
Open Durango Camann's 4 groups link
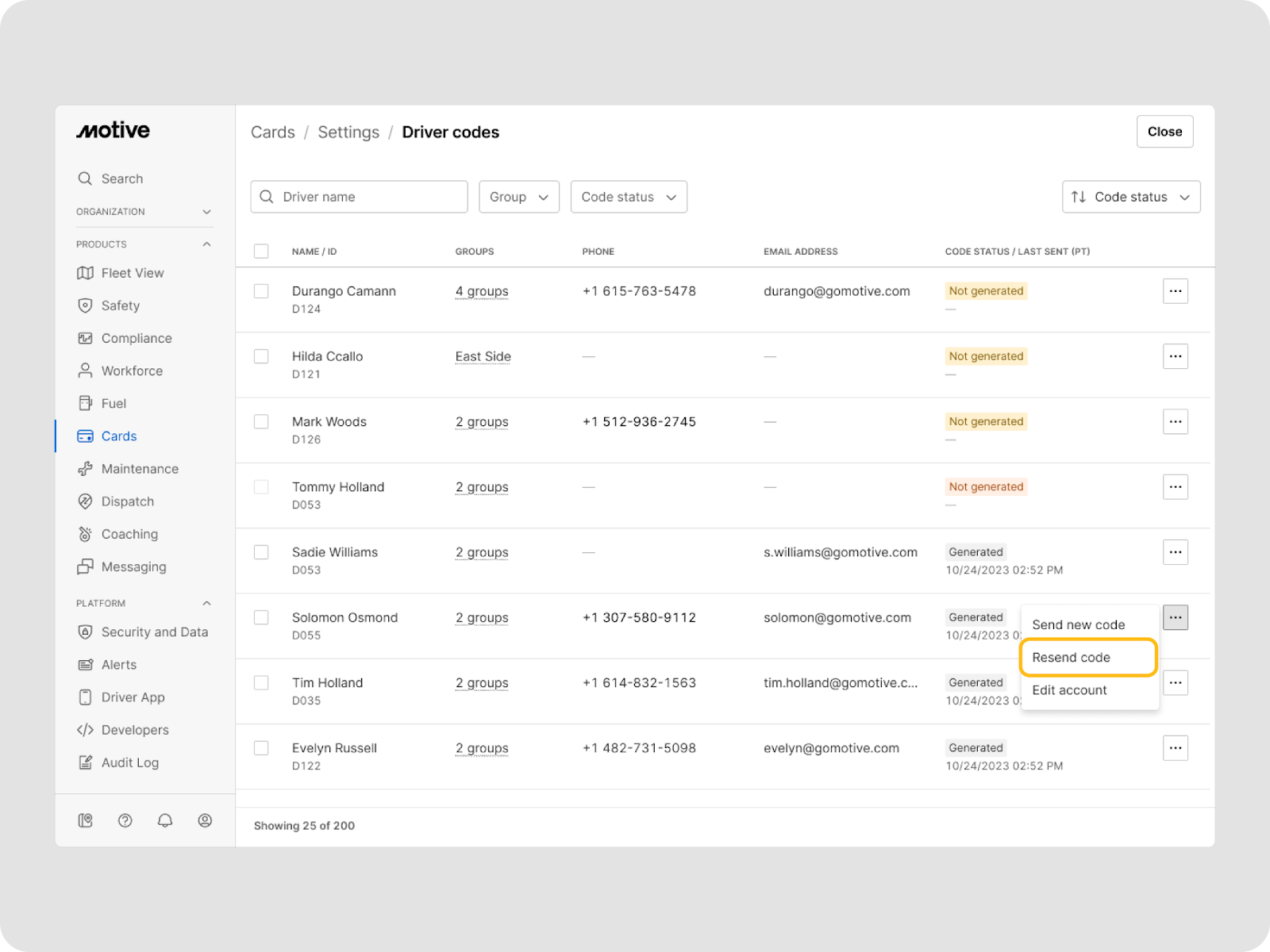(482, 291)
